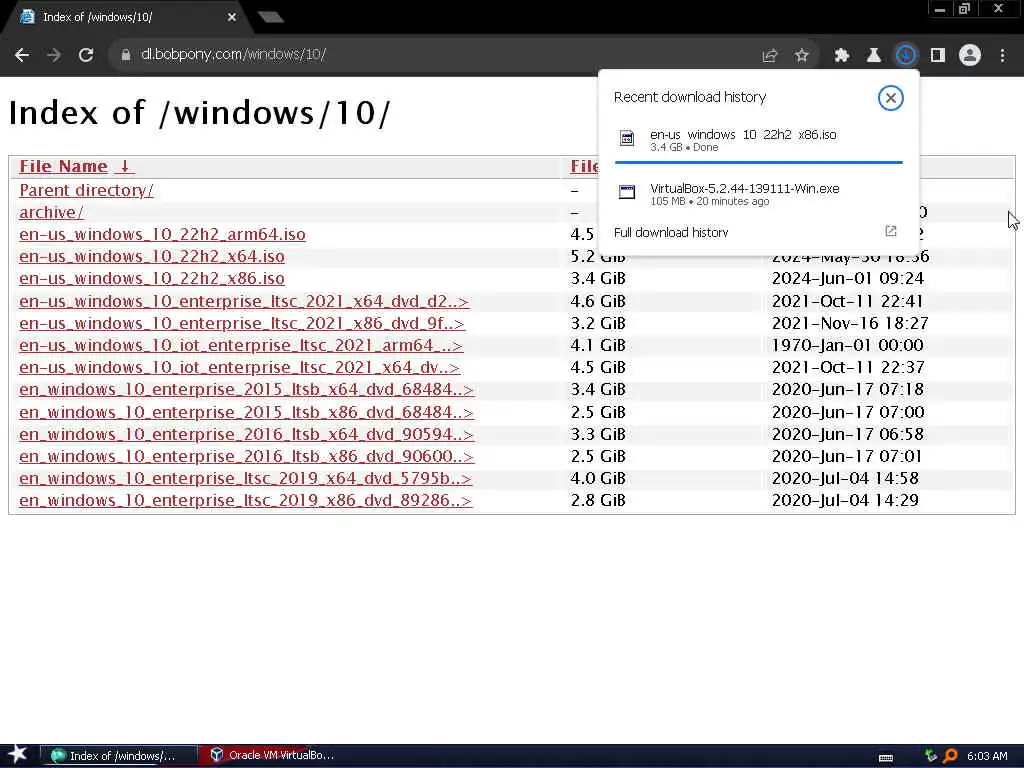Click the 4.6 GiB size cell
Image resolution: width=1024 pixels, height=768 pixels.
[x=598, y=301]
